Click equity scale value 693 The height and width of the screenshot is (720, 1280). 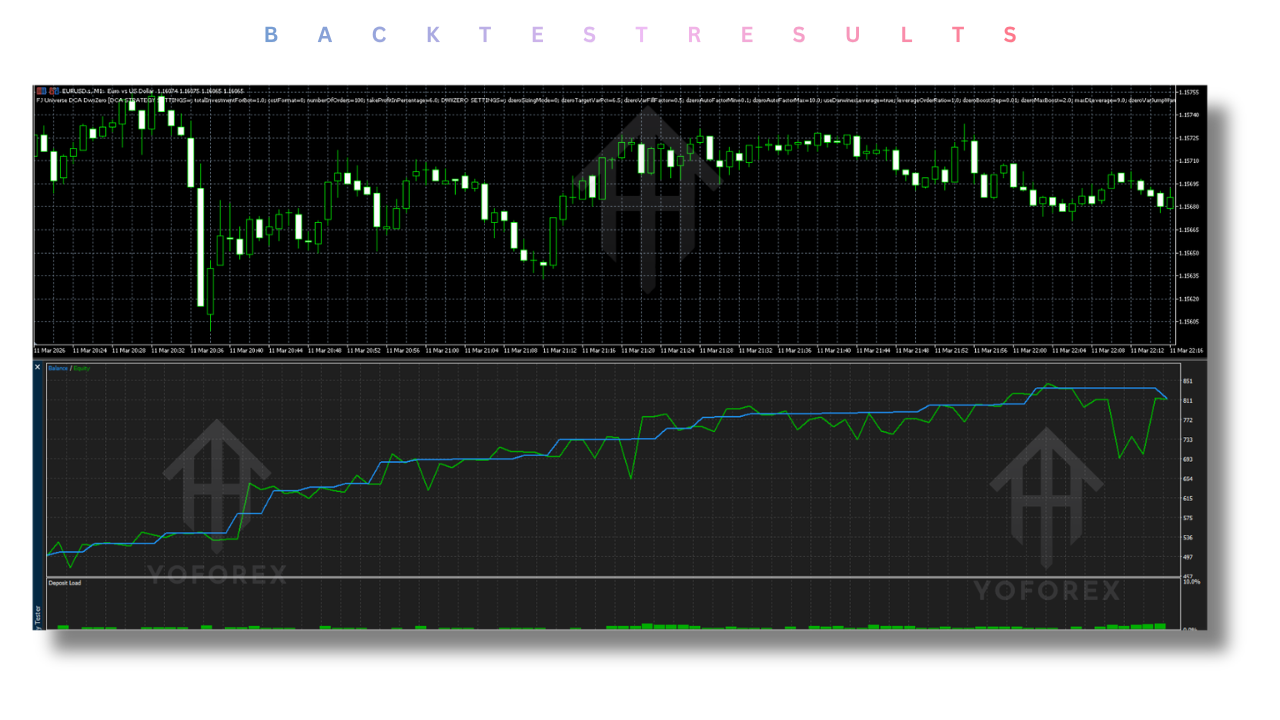(x=1188, y=459)
